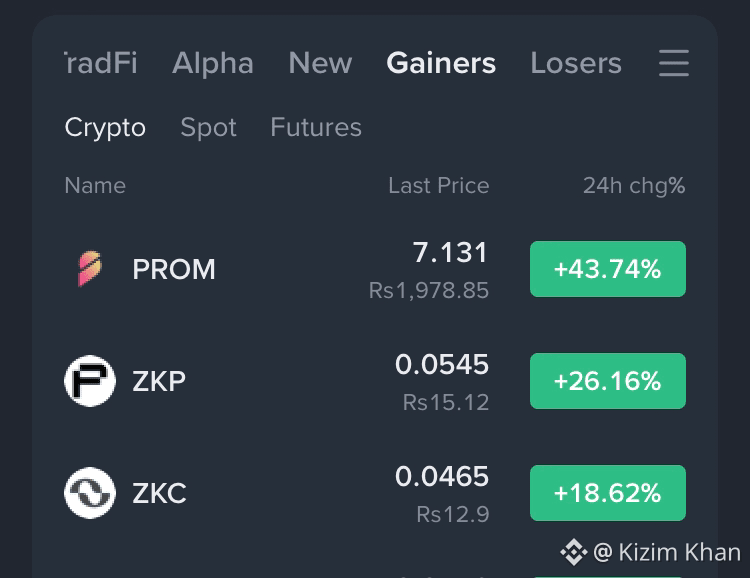This screenshot has height=578, width=750.
Task: Tap the PROM coin logo
Action: [x=90, y=269]
